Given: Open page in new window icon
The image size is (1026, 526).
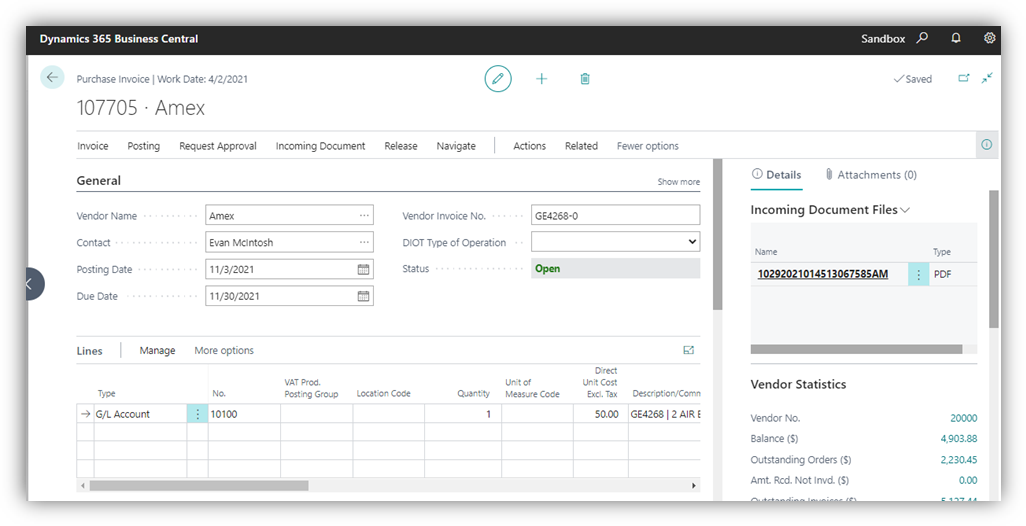Looking at the screenshot, I should coord(963,78).
